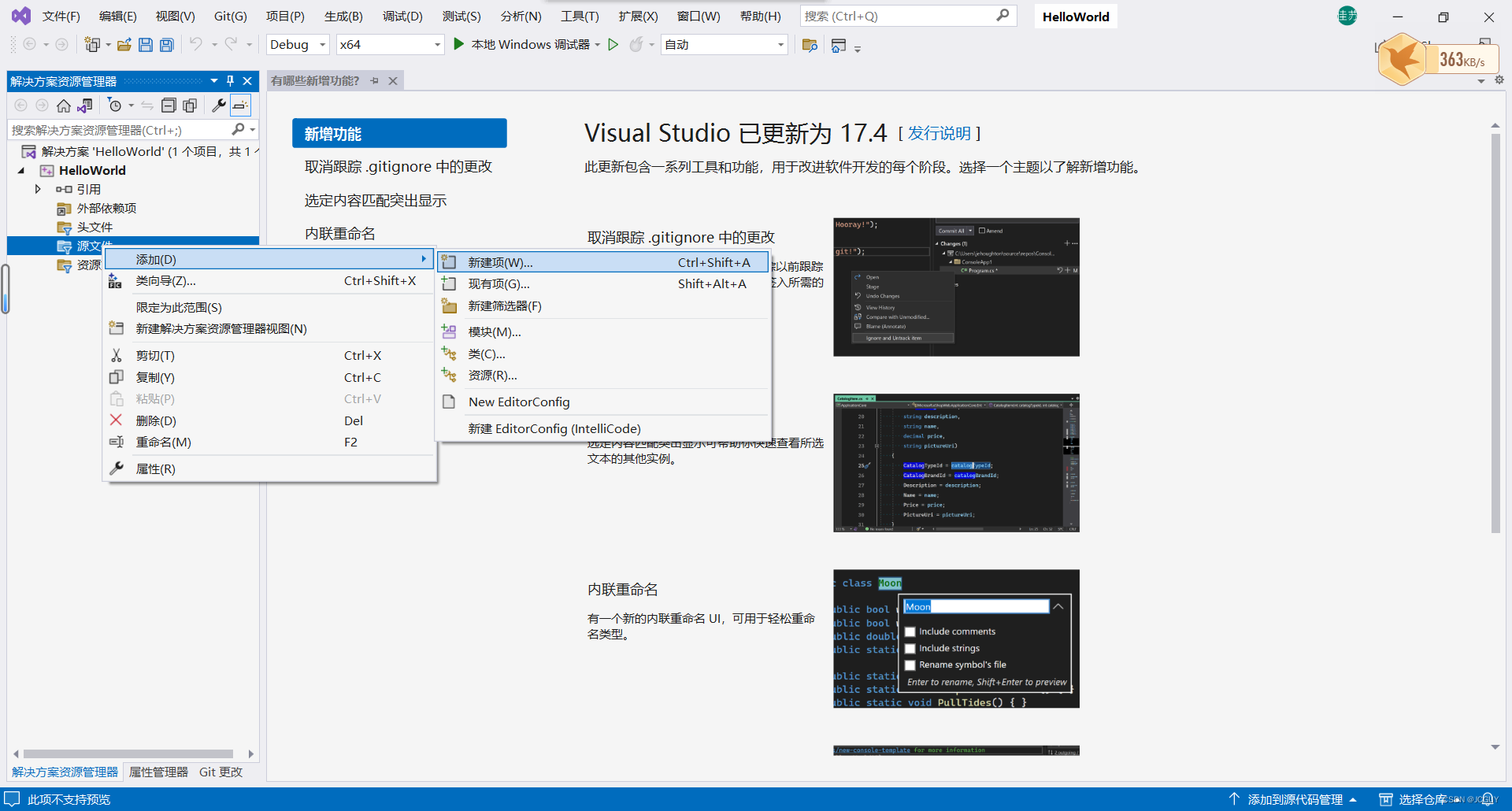Image resolution: width=1512 pixels, height=811 pixels.
Task: Open Properties via the wrench icon
Action: pos(219,105)
